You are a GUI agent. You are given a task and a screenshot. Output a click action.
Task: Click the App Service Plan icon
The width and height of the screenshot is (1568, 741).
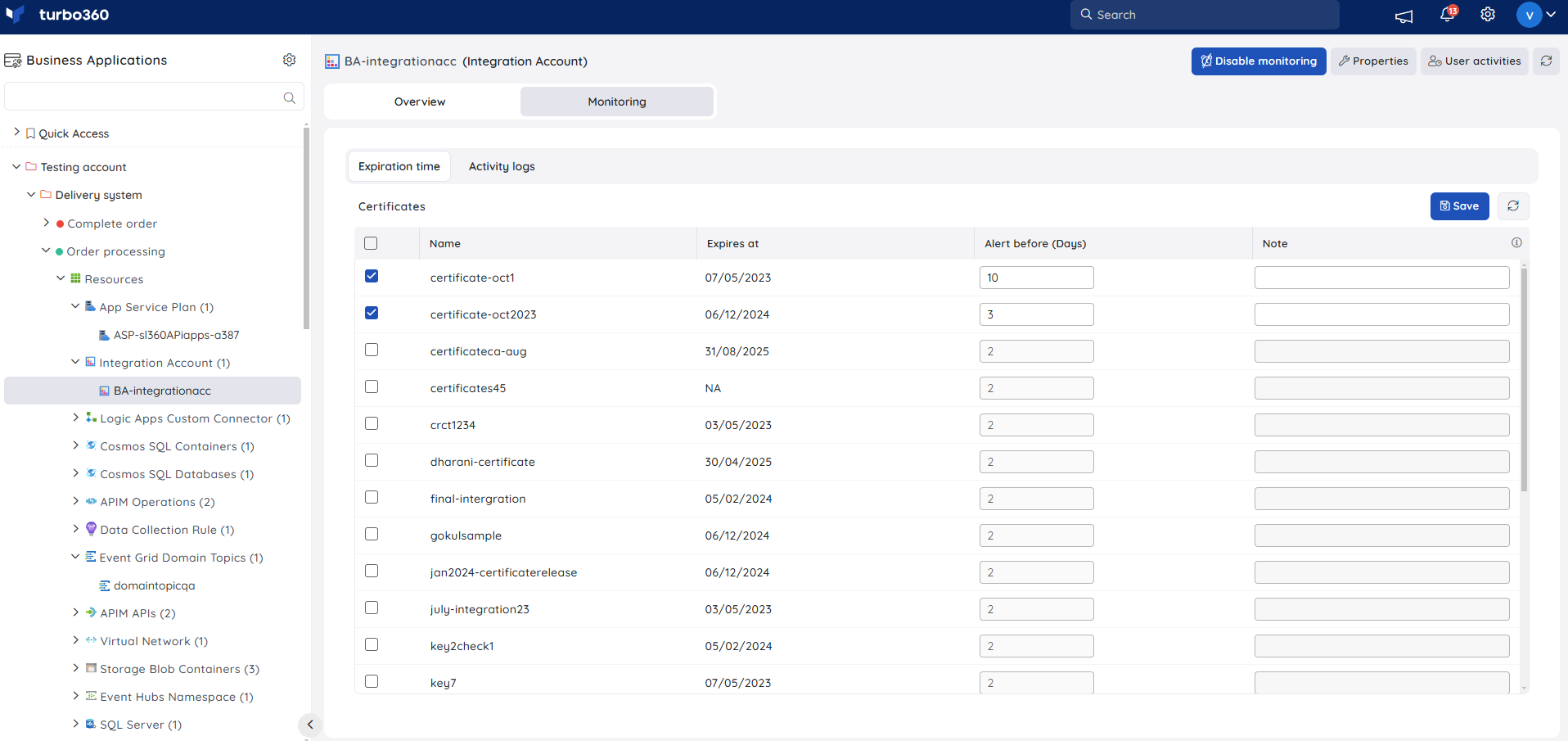click(90, 306)
